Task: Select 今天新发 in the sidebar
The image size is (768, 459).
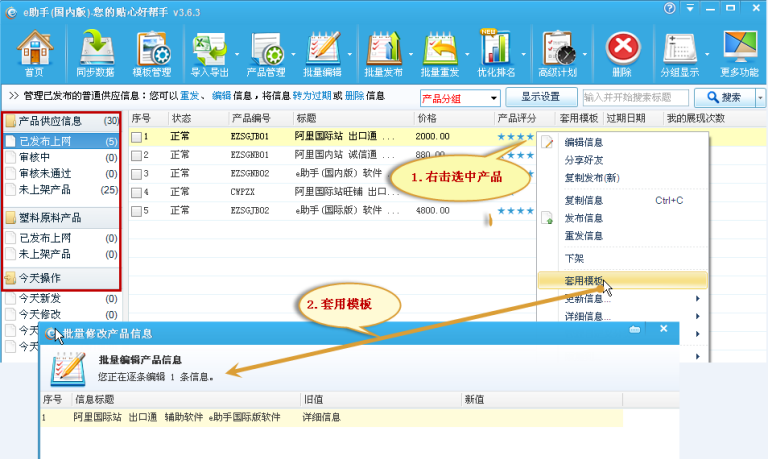Action: click(x=61, y=298)
